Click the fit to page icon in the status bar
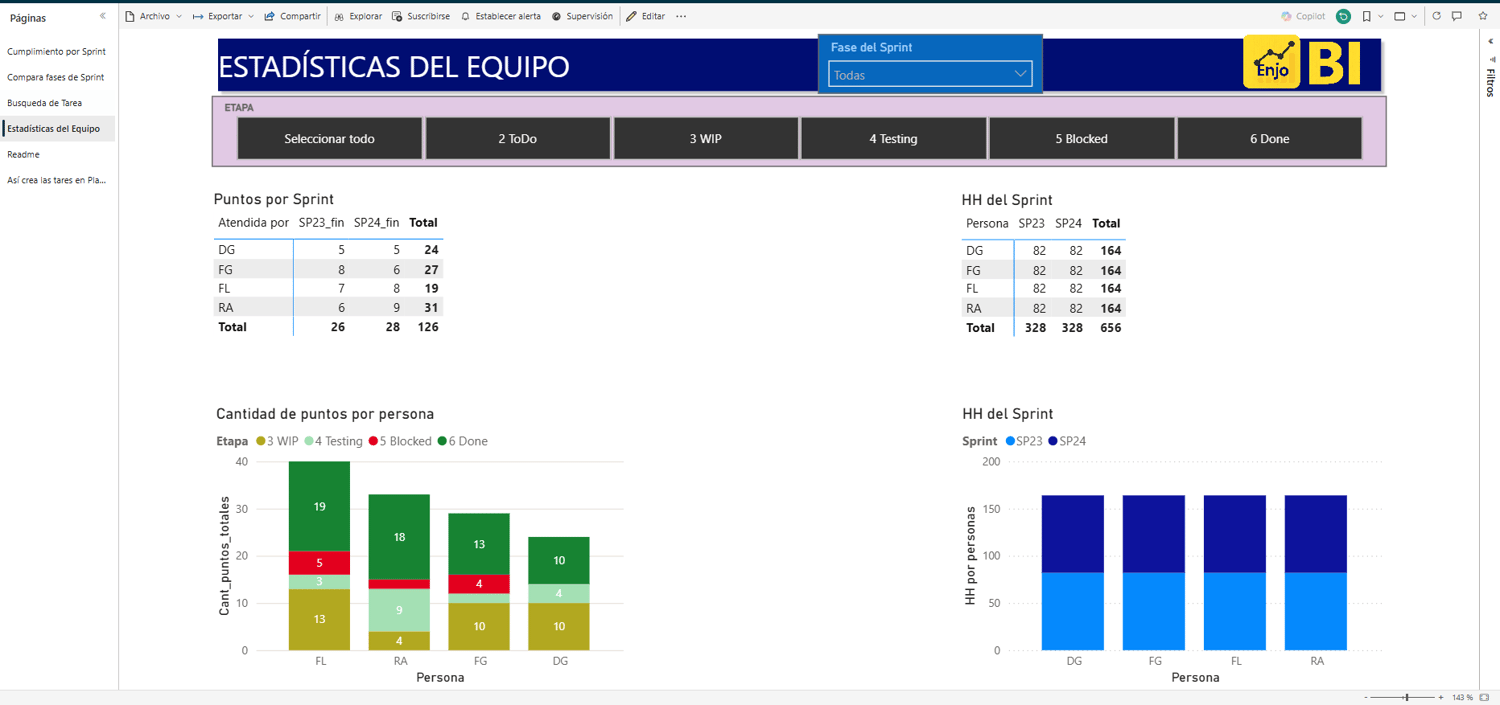This screenshot has width=1500, height=705. tap(1484, 697)
